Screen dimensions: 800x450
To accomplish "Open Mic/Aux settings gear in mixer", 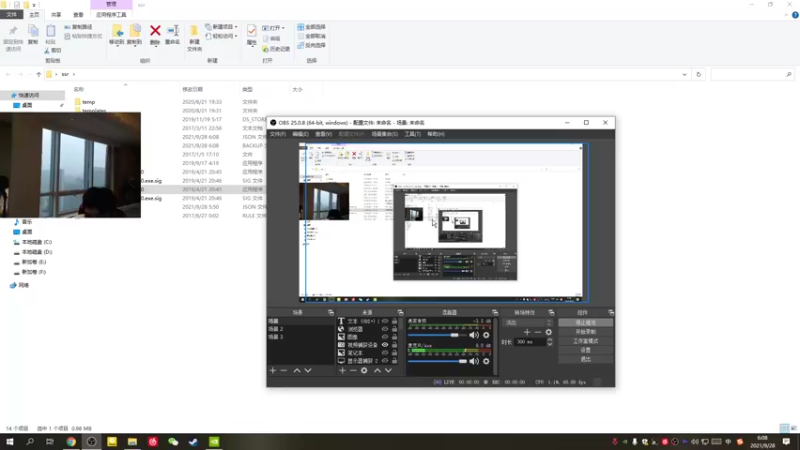I will [486, 361].
